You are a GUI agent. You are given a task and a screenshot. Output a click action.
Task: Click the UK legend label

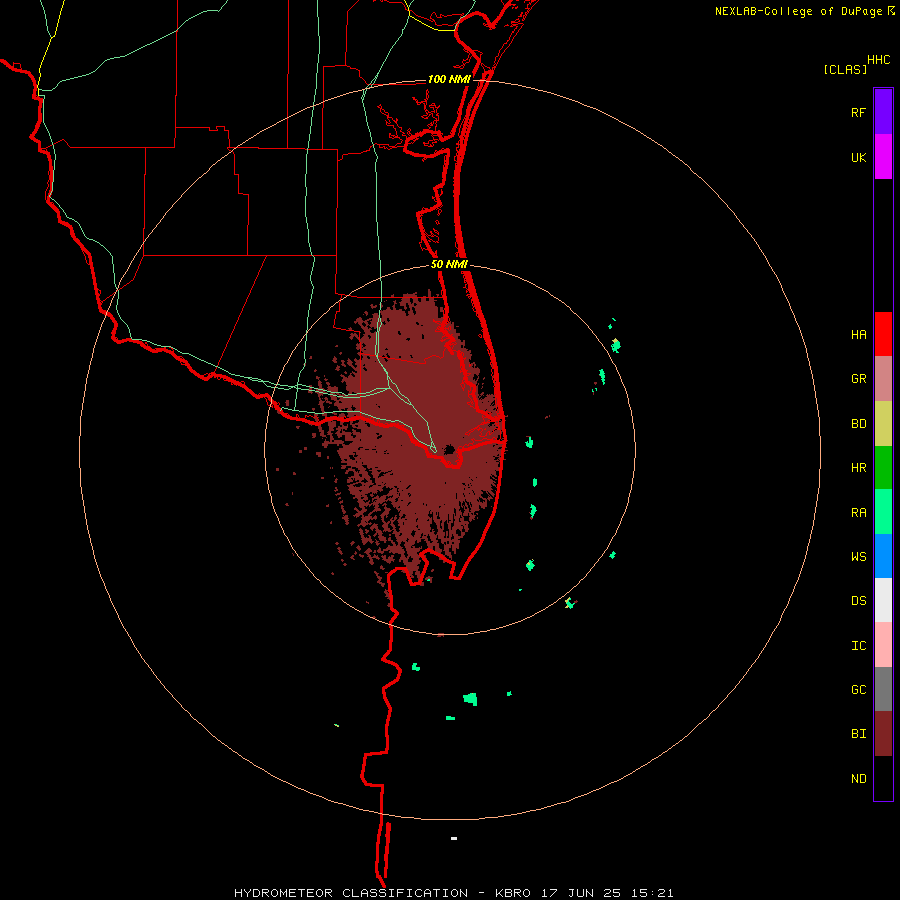point(859,158)
